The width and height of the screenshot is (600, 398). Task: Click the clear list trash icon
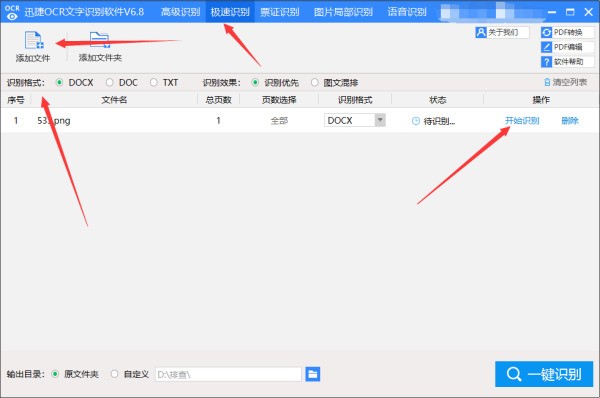(547, 82)
